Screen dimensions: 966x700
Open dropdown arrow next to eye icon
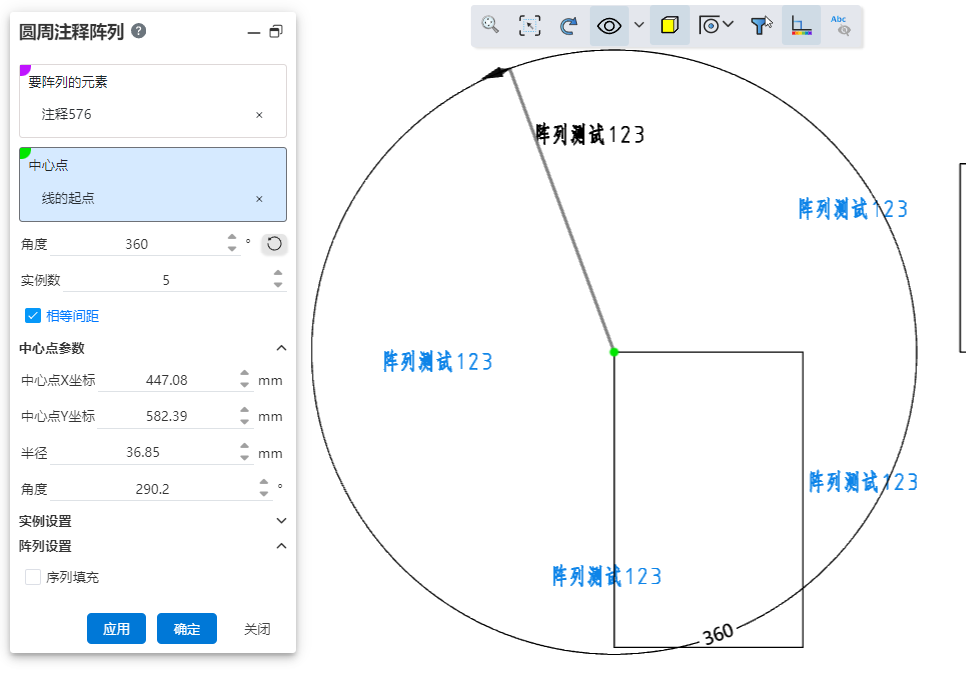pyautogui.click(x=639, y=25)
